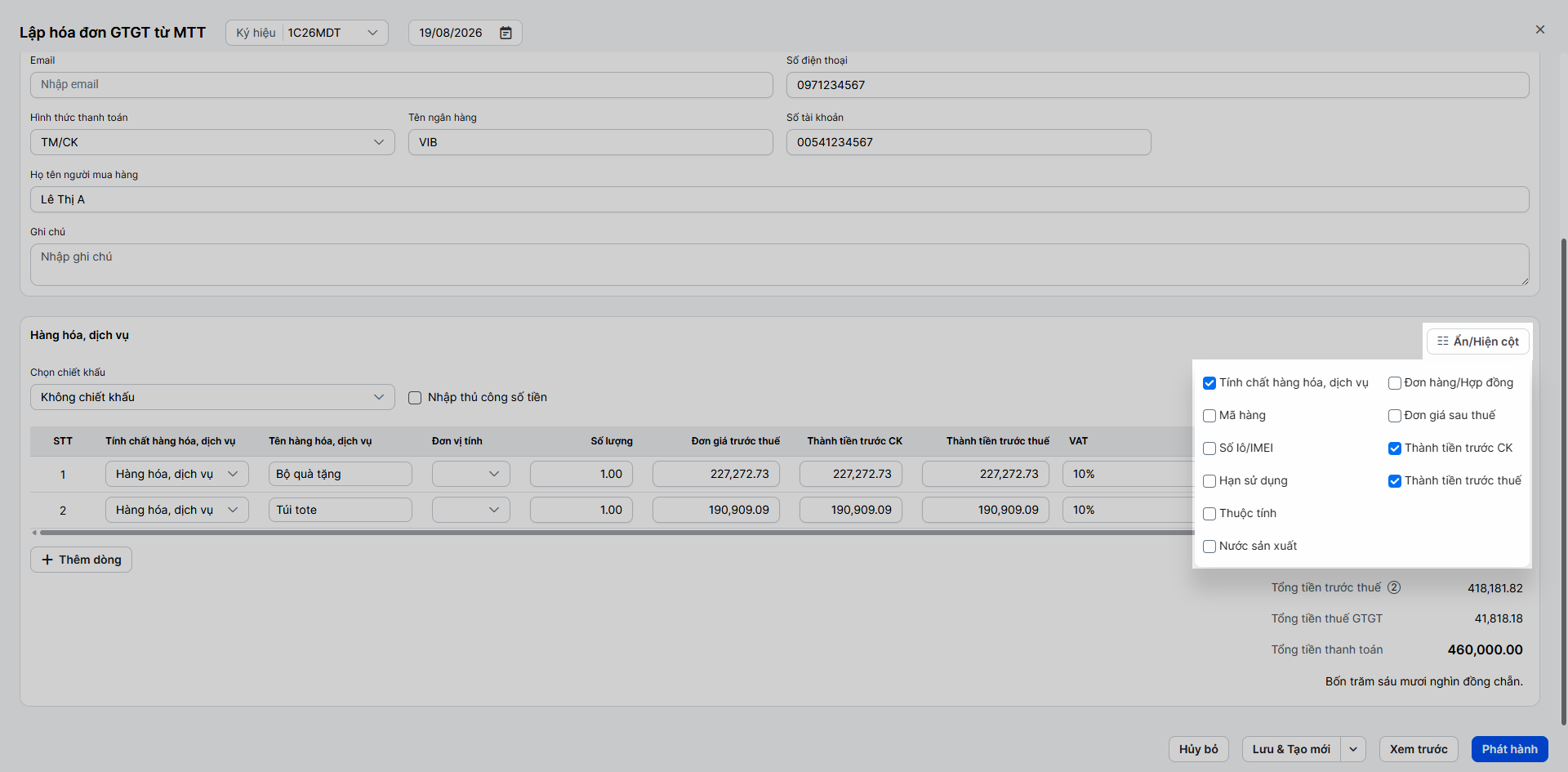Click the Túi tote item name field
Screen dimensions: 1568x772
click(341, 510)
